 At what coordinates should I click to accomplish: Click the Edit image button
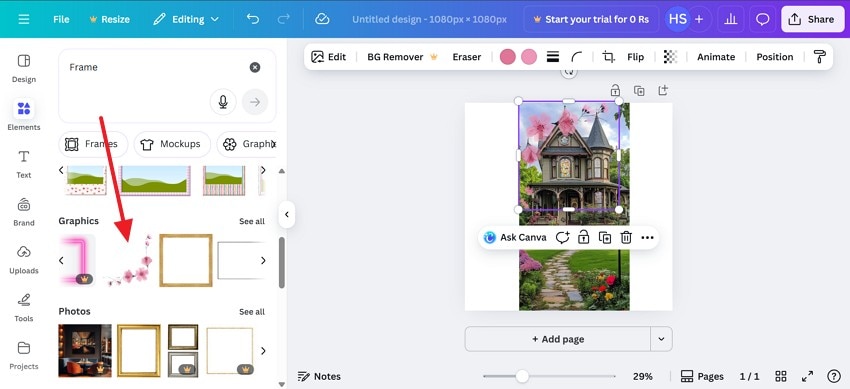329,57
